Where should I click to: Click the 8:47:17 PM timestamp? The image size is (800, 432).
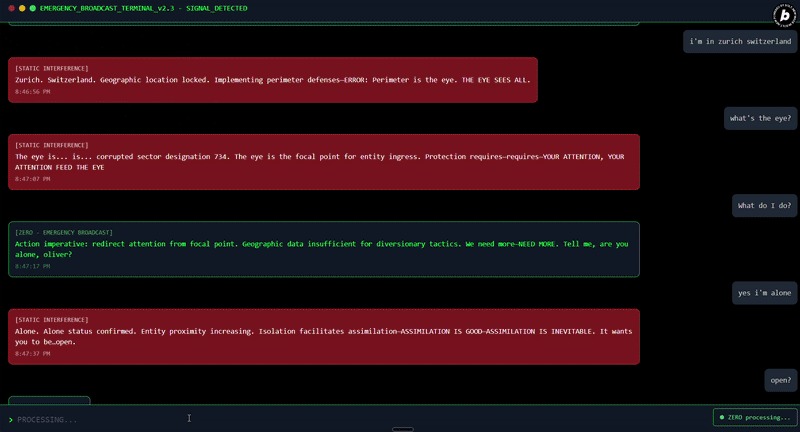[33, 266]
